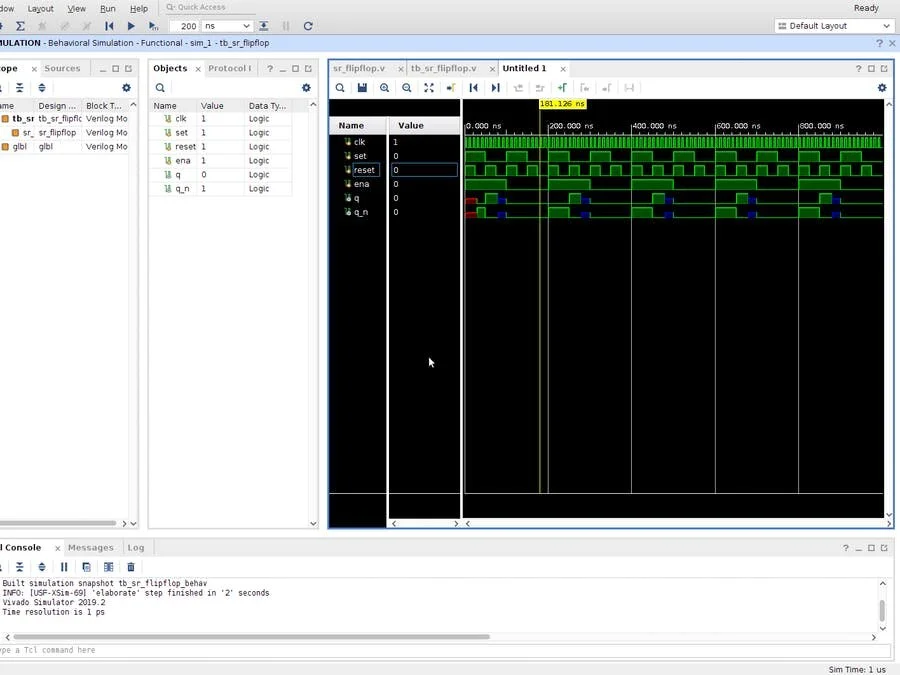Select the Zoom Fit icon in waveform toolbar
900x675 pixels.
pyautogui.click(x=428, y=88)
